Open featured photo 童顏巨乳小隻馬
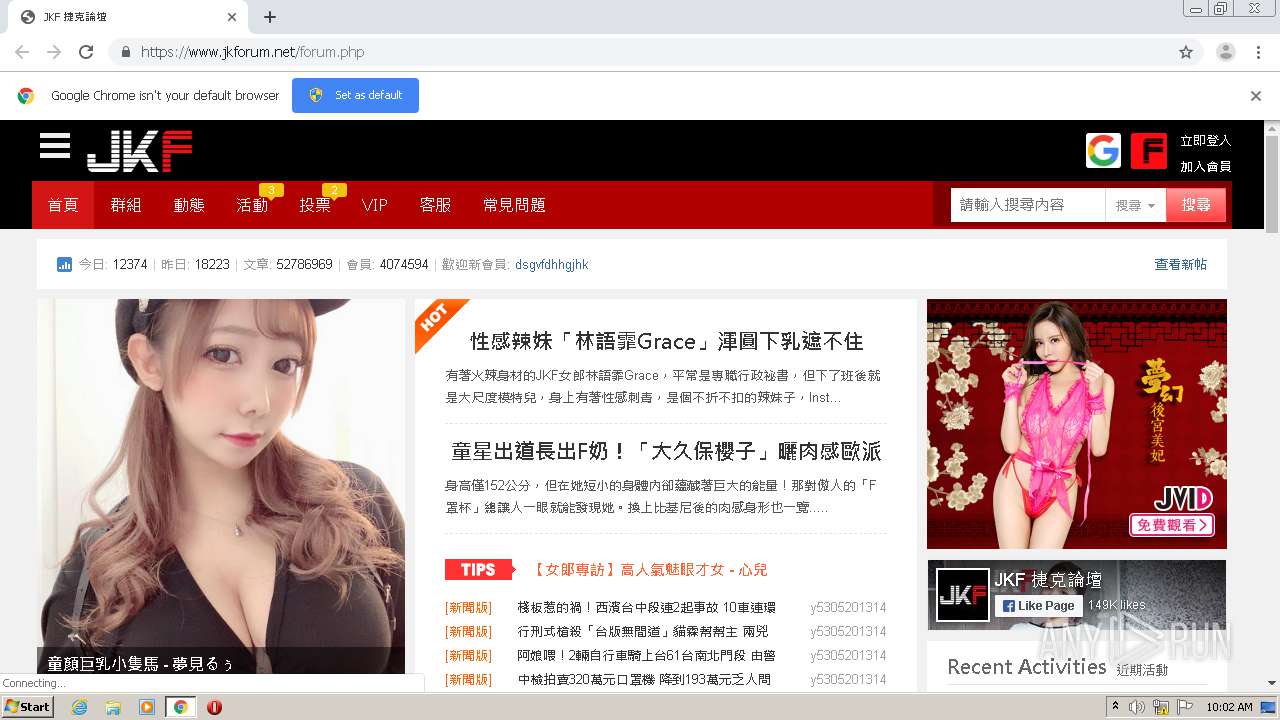Image resolution: width=1280 pixels, height=720 pixels. (221, 486)
